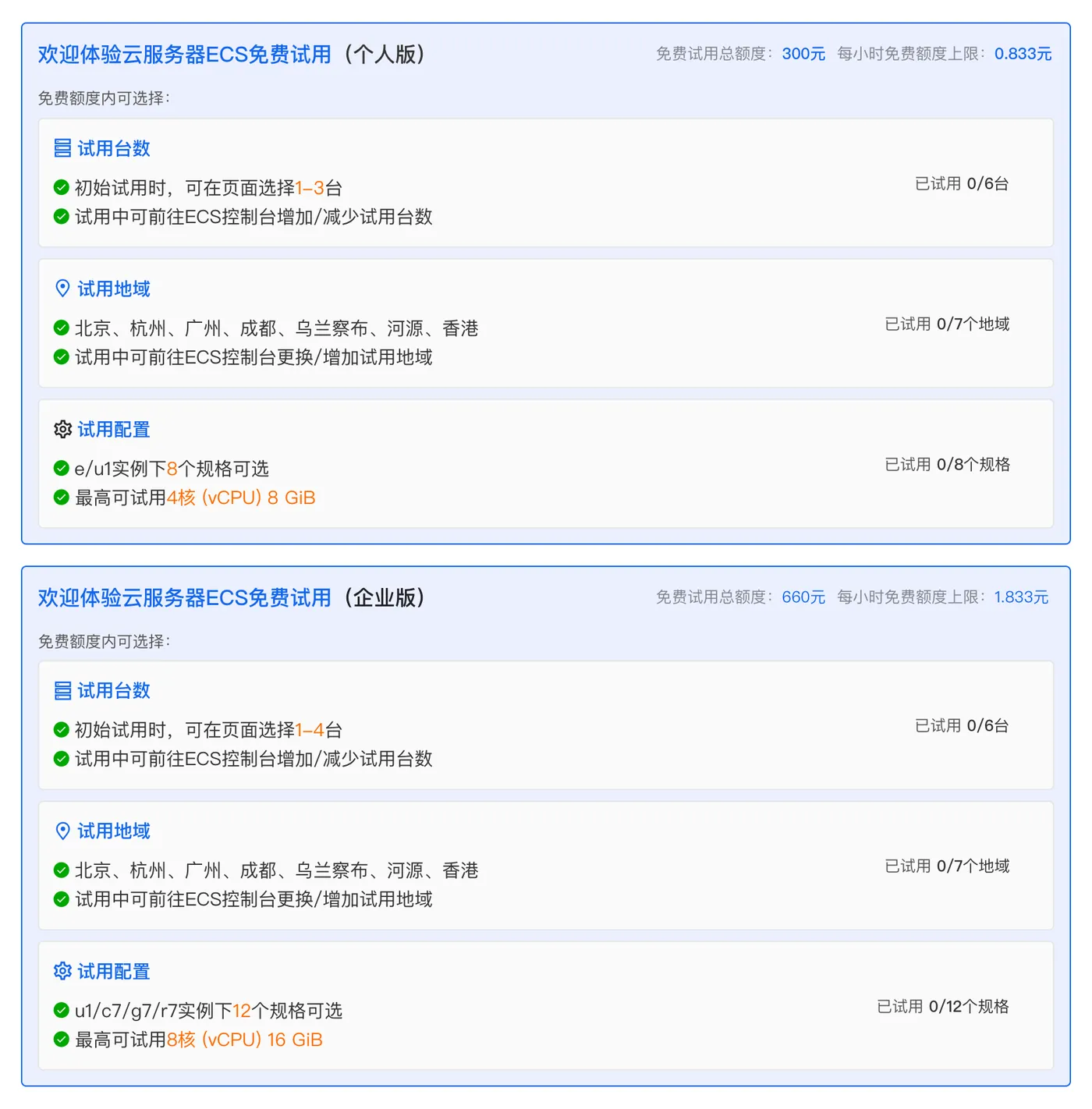Open the 个人版 trial card header
This screenshot has height=1109, width=1092.
point(232,55)
